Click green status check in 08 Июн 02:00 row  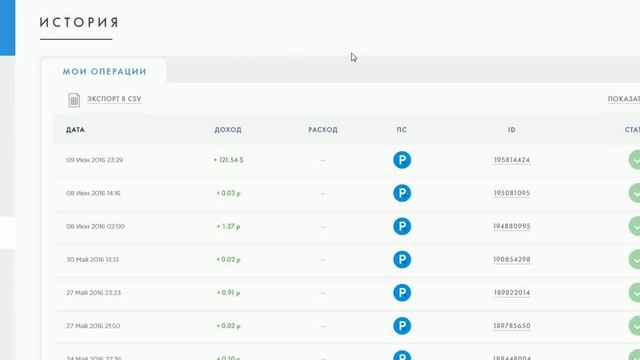[634, 226]
